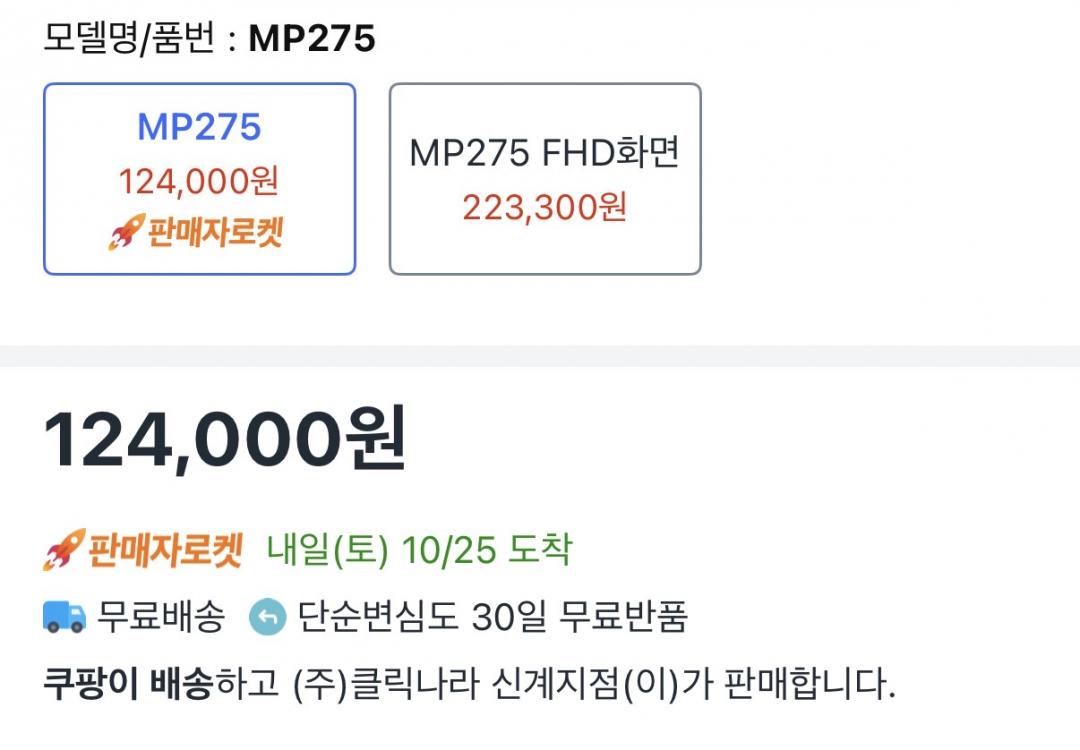Click the bold 쿠팡이 배송 text
Screen dimensions: 1080x750
point(127,684)
